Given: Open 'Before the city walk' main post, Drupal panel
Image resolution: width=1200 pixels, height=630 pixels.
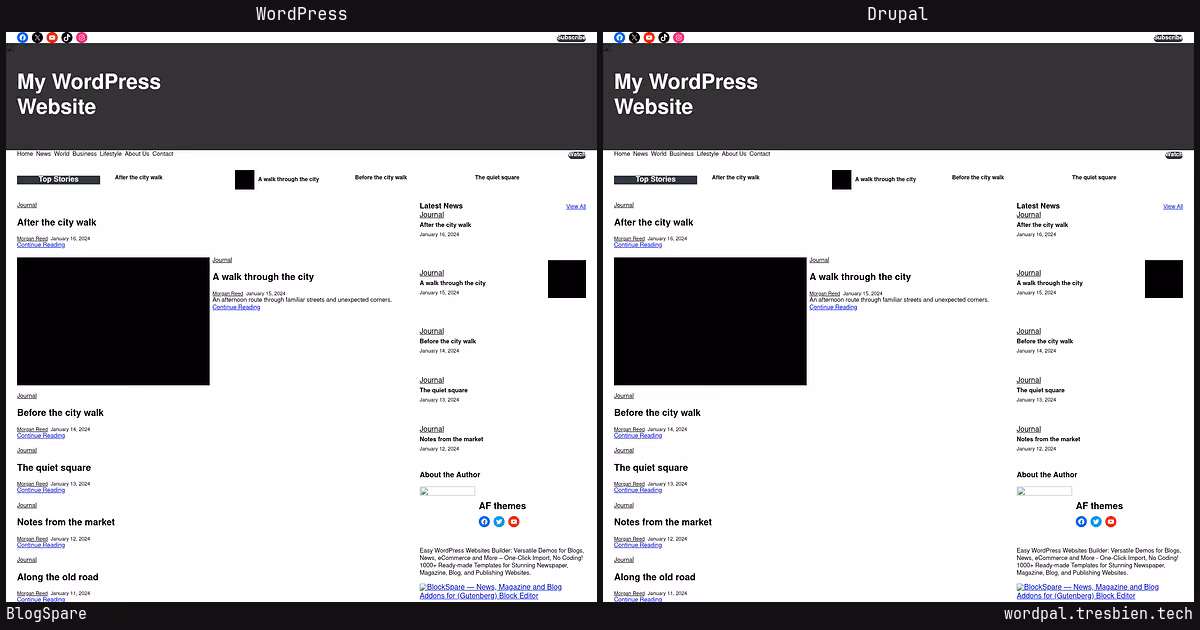Looking at the screenshot, I should (657, 413).
